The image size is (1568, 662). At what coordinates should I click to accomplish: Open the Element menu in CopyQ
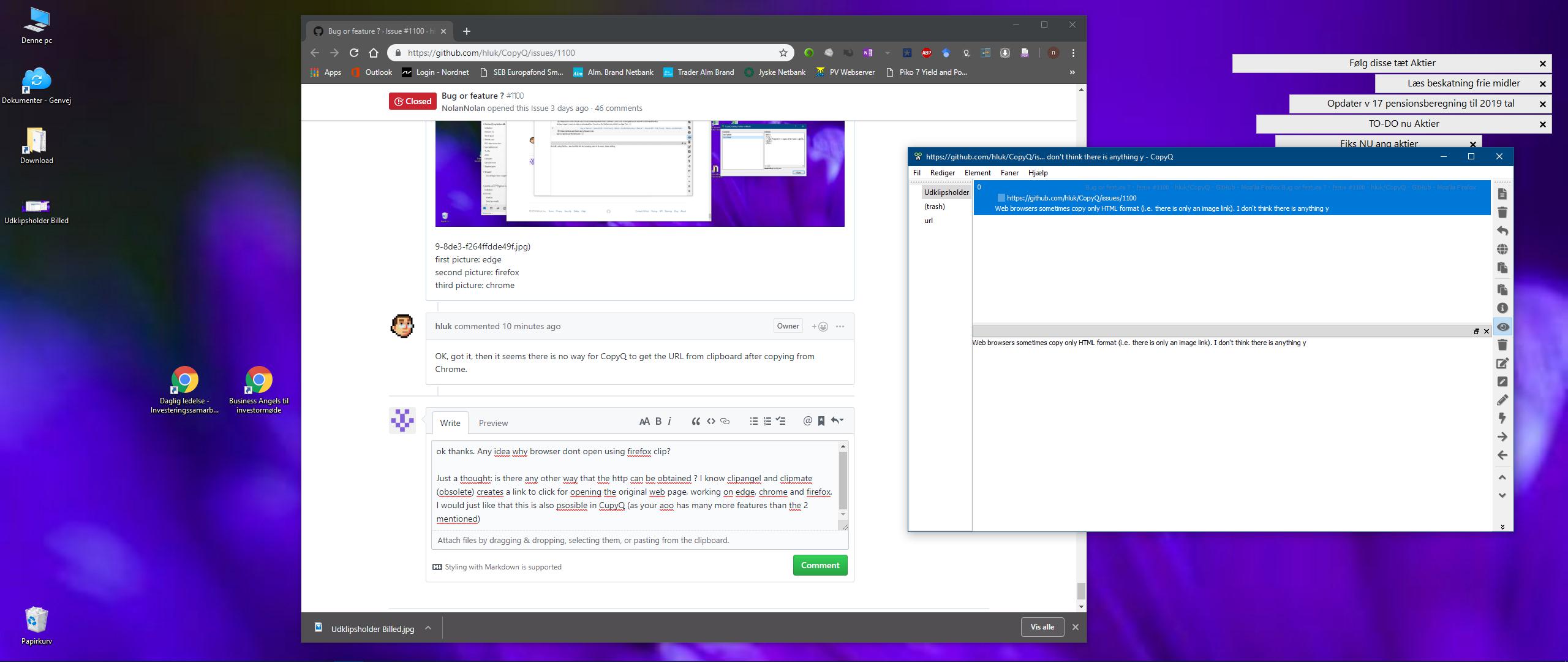tap(978, 172)
